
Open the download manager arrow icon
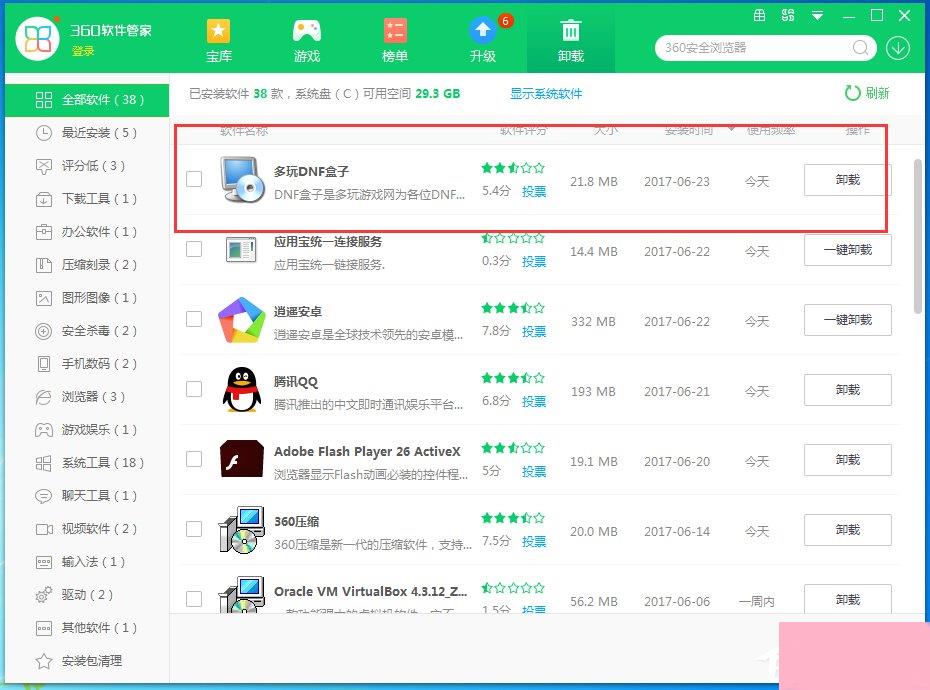[898, 48]
